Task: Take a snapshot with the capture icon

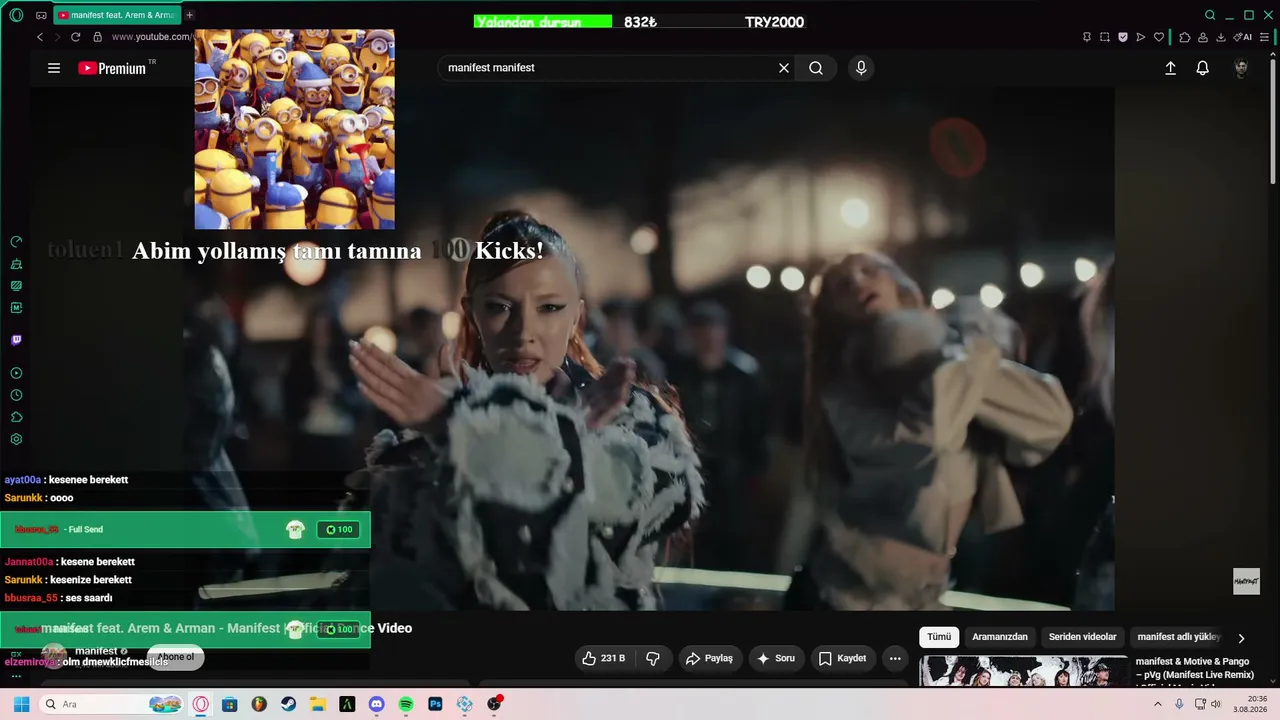Action: click(x=1105, y=37)
